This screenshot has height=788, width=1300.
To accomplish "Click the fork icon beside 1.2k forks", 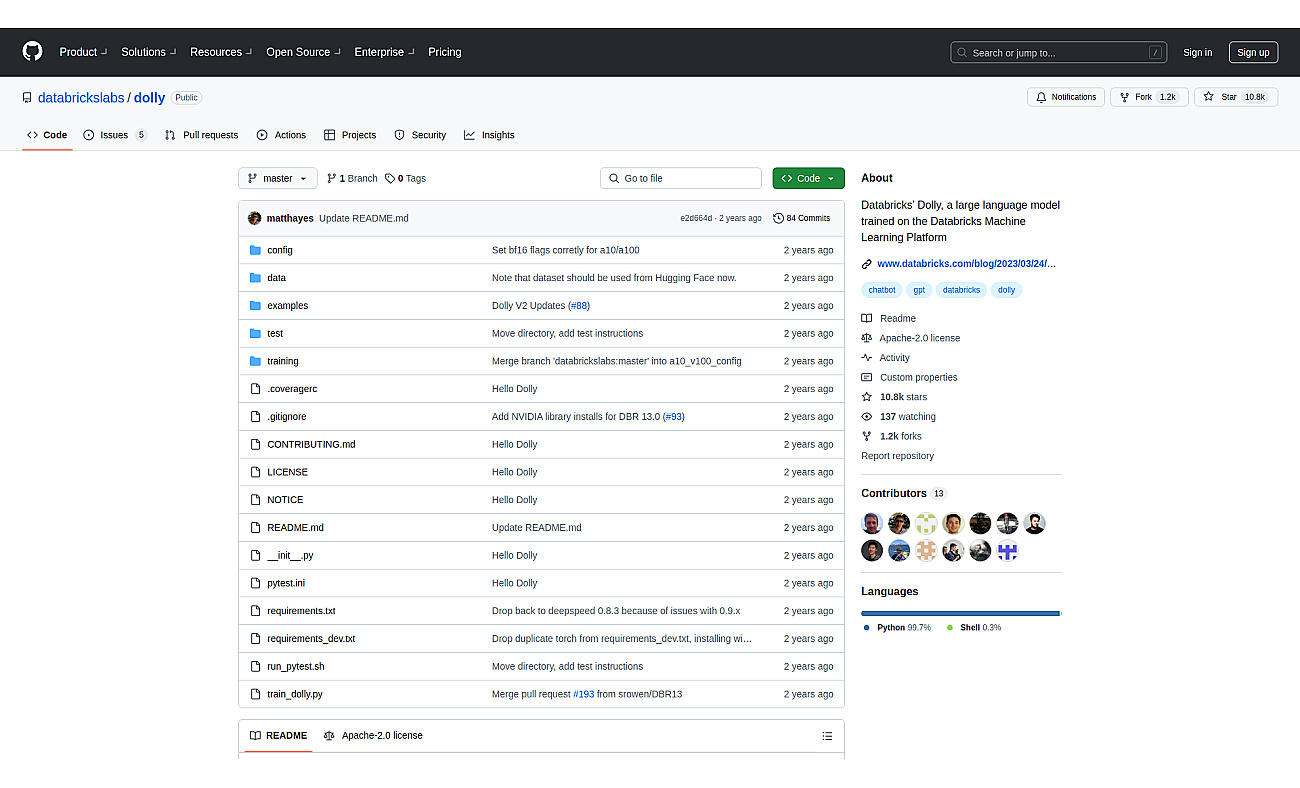I will [x=867, y=436].
